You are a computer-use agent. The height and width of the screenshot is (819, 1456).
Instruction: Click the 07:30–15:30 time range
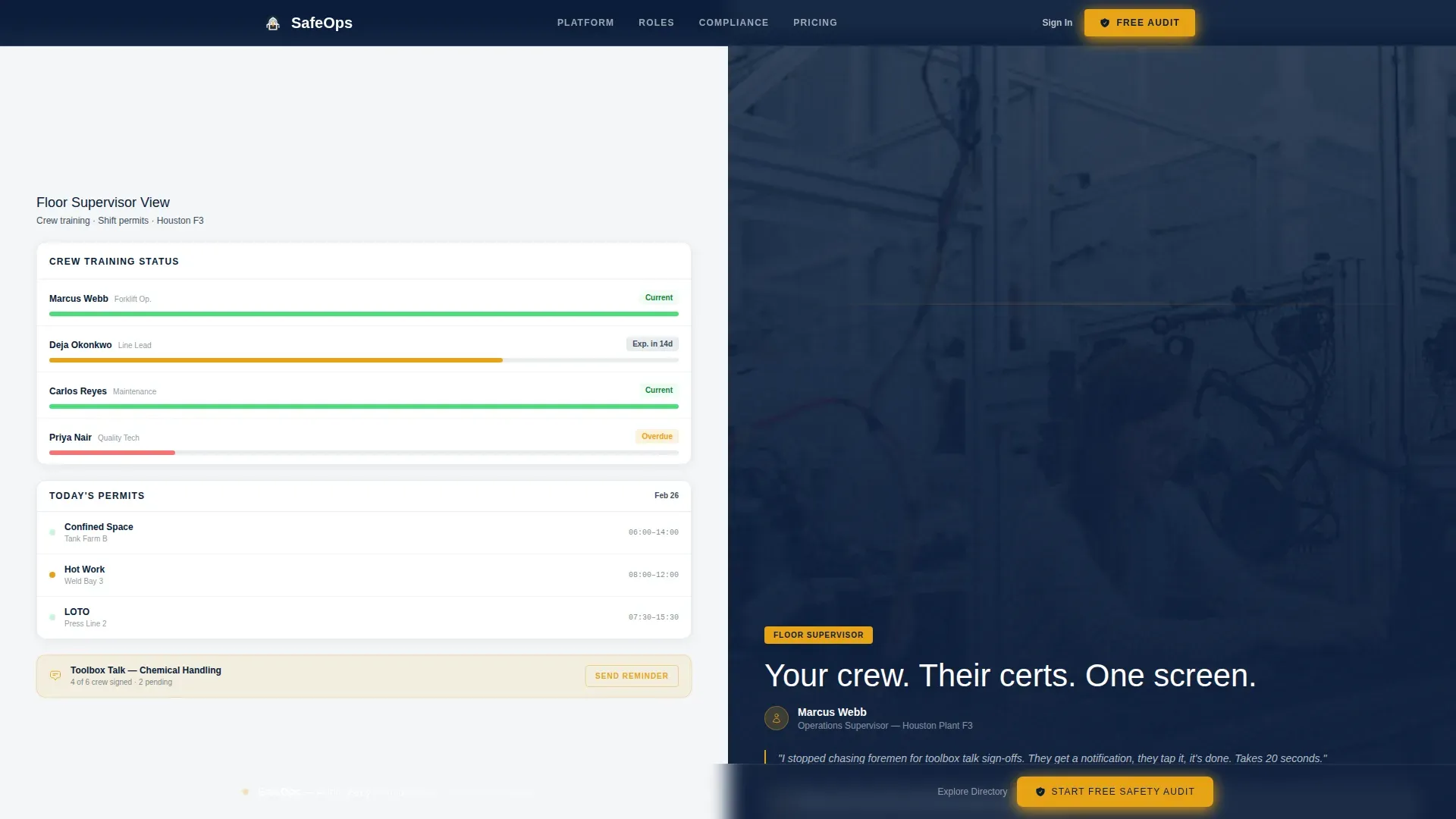coord(654,617)
